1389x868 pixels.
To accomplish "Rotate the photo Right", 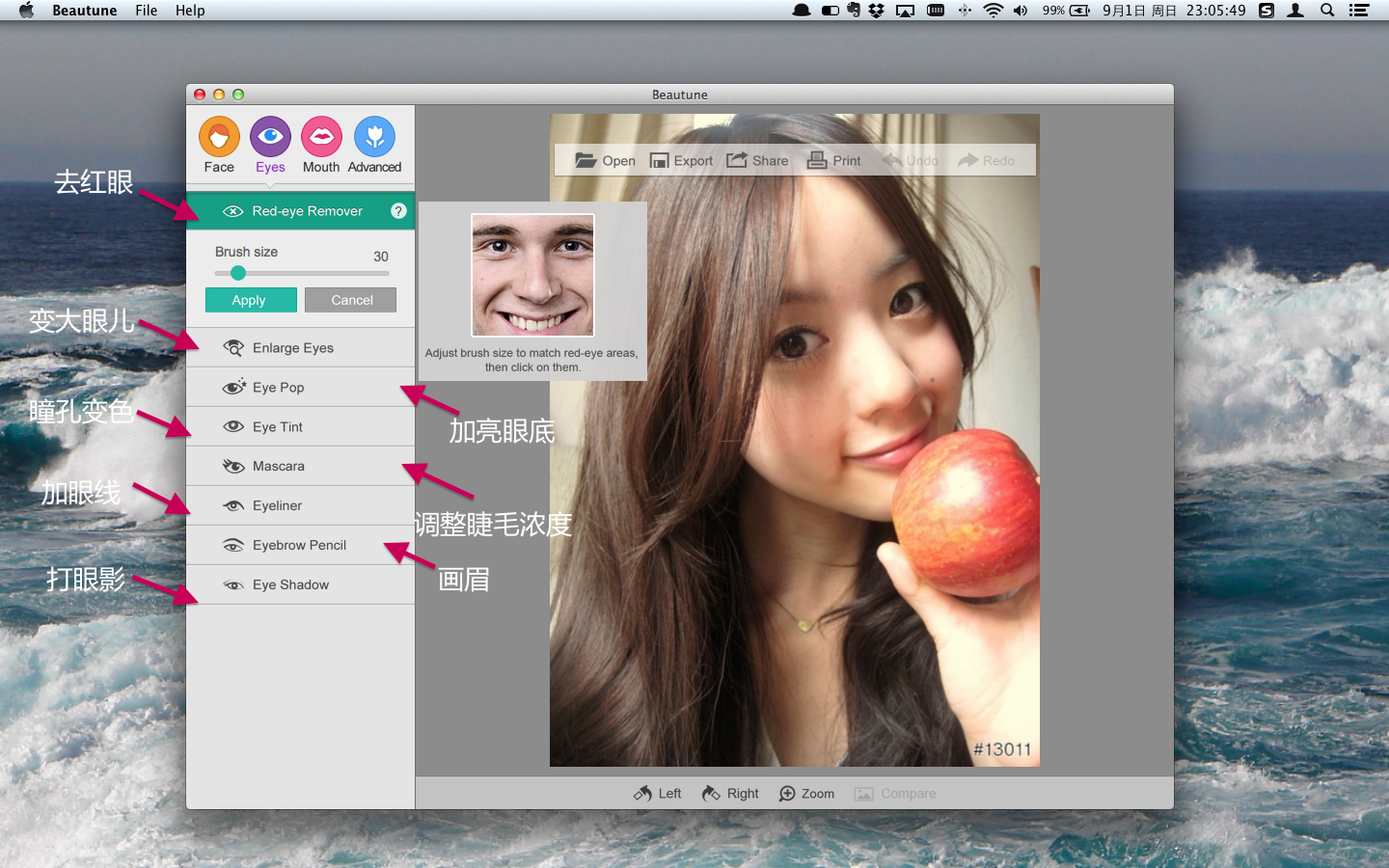I will tap(730, 794).
